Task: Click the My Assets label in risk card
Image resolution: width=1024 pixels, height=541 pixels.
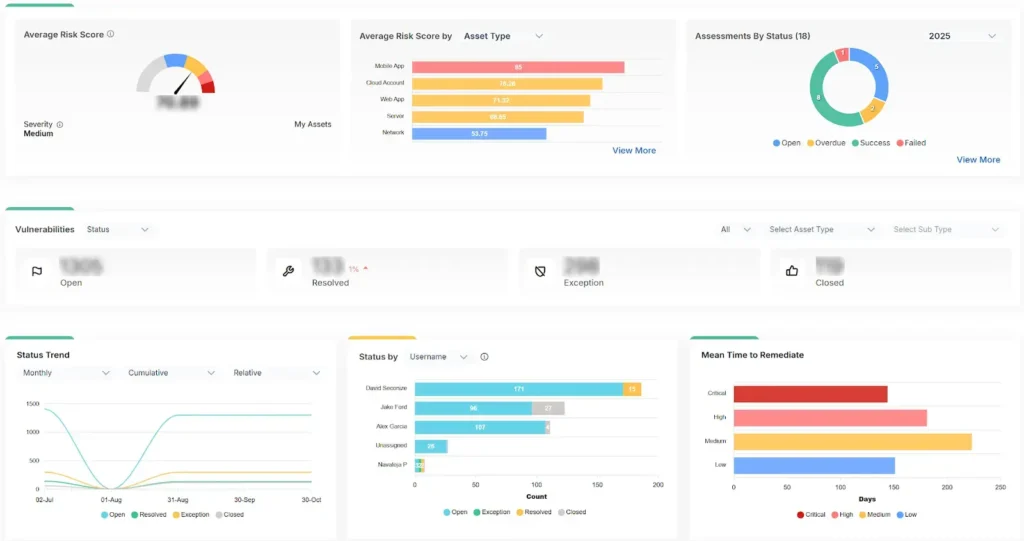Action: 313,124
